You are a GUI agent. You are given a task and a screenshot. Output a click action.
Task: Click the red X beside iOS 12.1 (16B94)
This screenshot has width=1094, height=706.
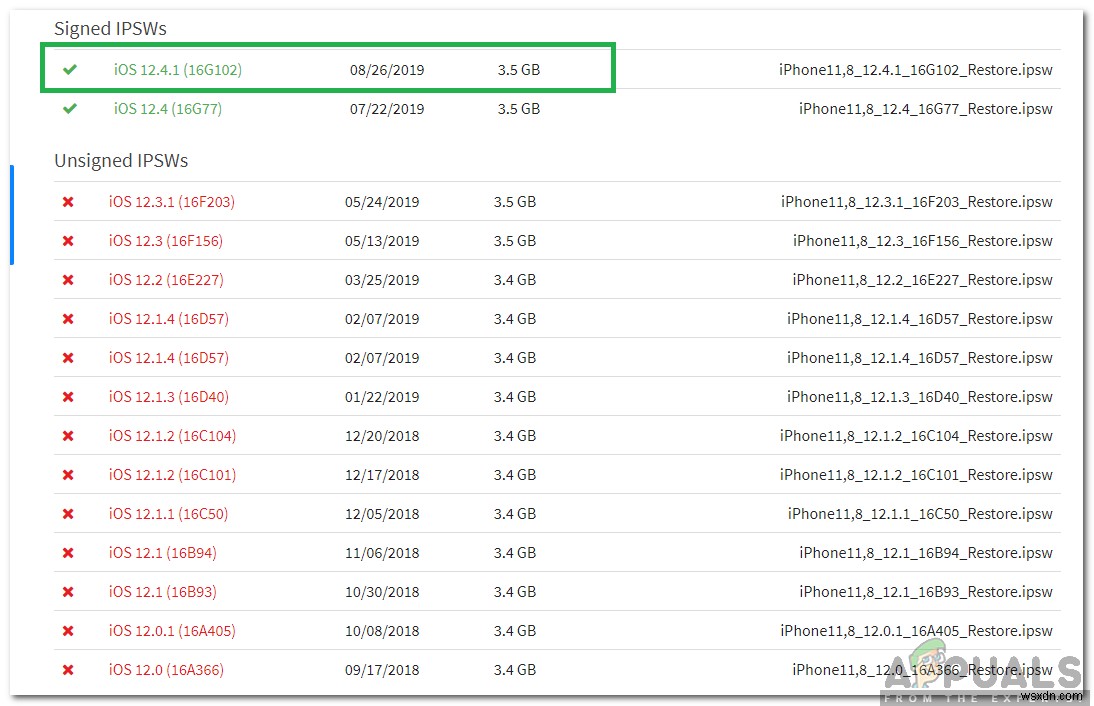pyautogui.click(x=68, y=553)
